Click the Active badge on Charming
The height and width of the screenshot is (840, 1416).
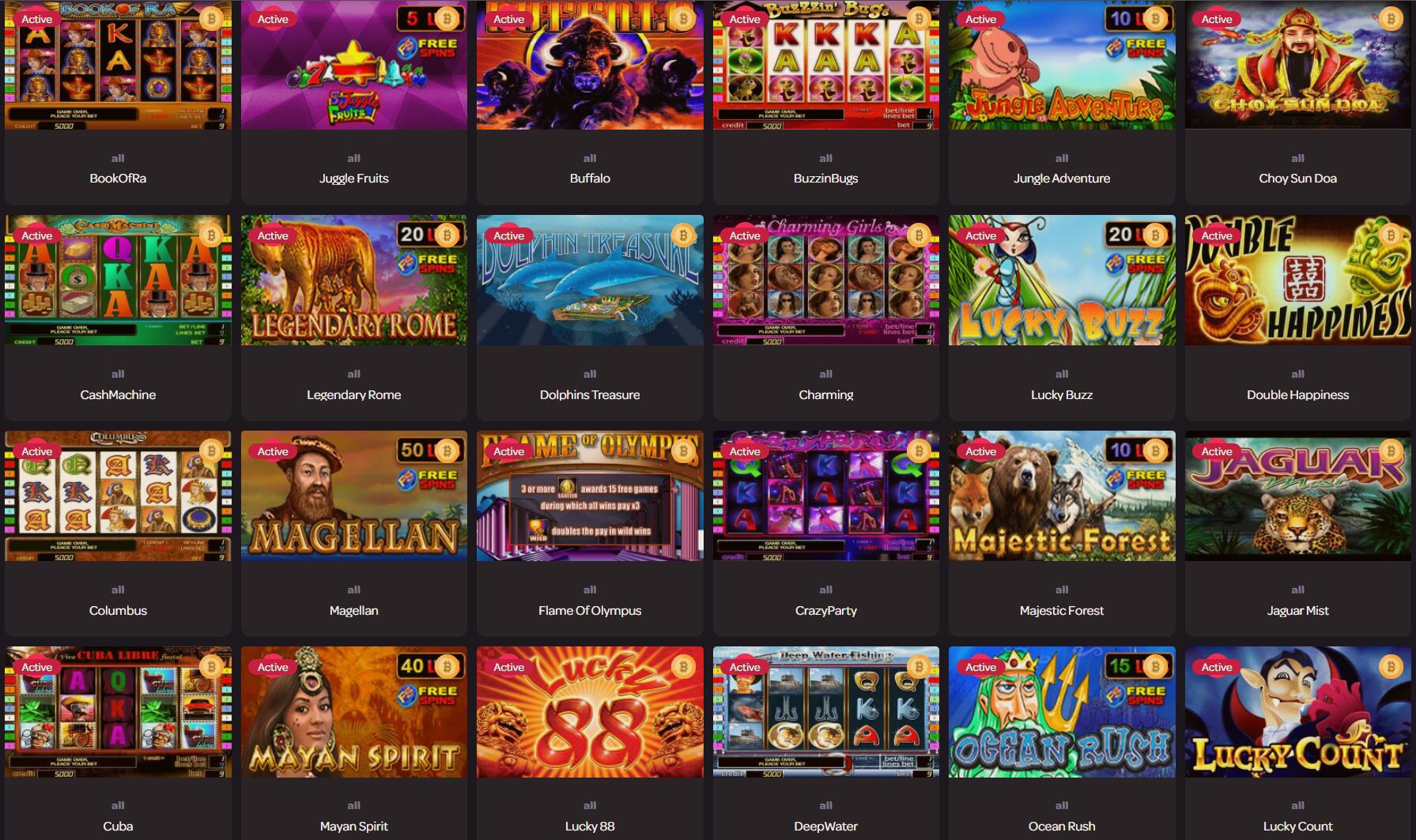coord(745,235)
